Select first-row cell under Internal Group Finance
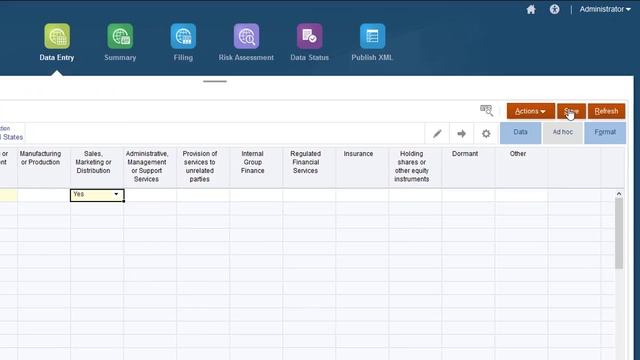This screenshot has width=640, height=360. [x=256, y=195]
